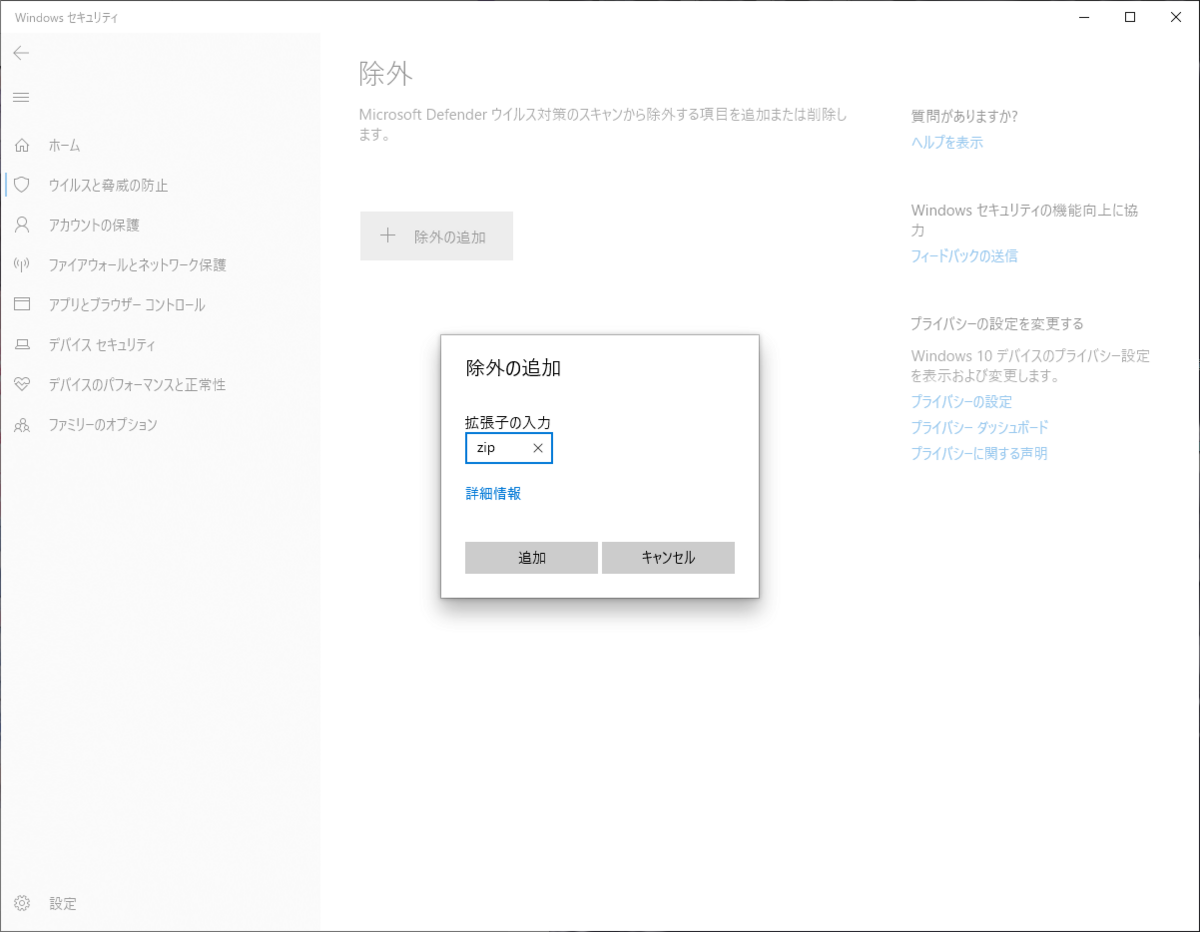The width and height of the screenshot is (1200, 932).
Task: Click the heart icon for device performance
Action: (22, 385)
